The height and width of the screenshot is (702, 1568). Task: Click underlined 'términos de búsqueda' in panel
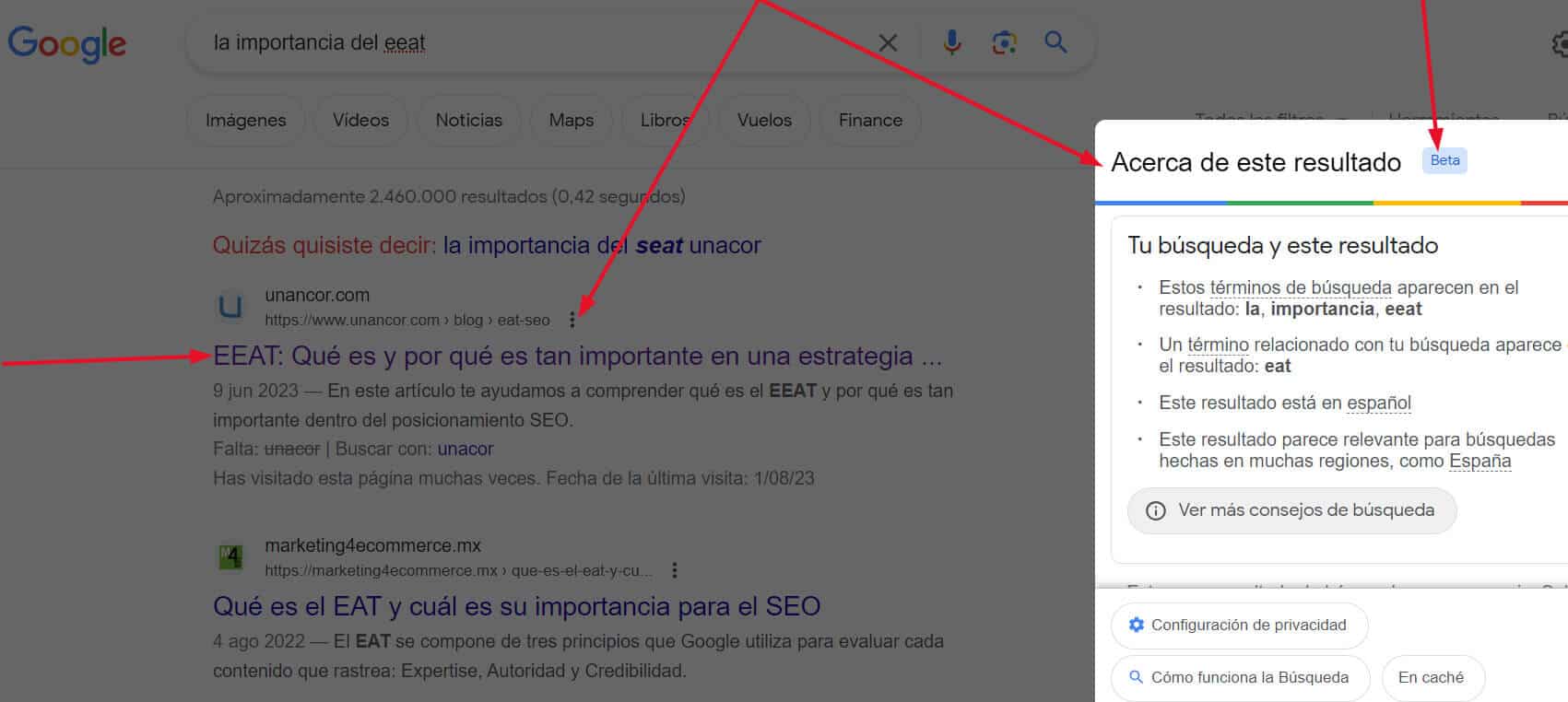1301,287
